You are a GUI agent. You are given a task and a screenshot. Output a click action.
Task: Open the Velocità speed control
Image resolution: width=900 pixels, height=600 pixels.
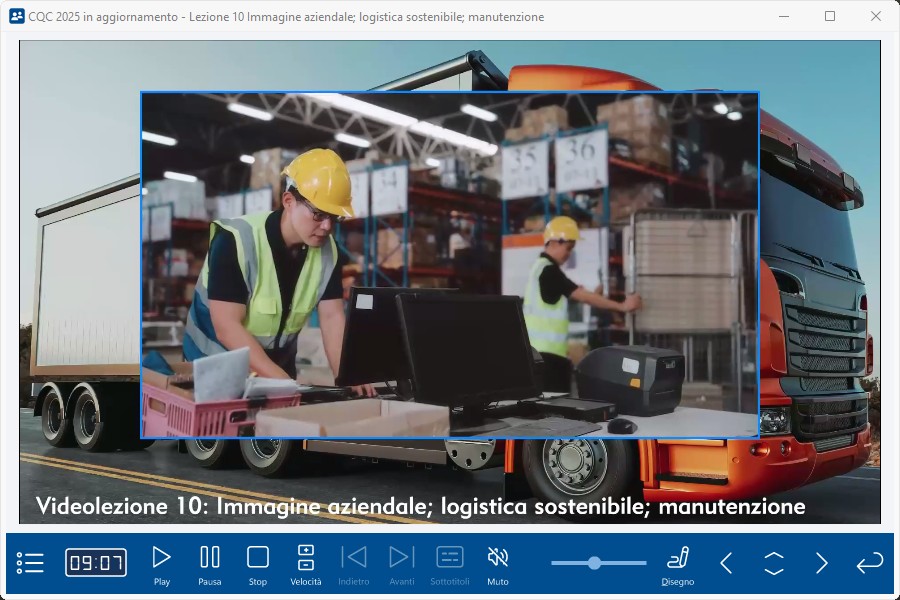tap(306, 563)
